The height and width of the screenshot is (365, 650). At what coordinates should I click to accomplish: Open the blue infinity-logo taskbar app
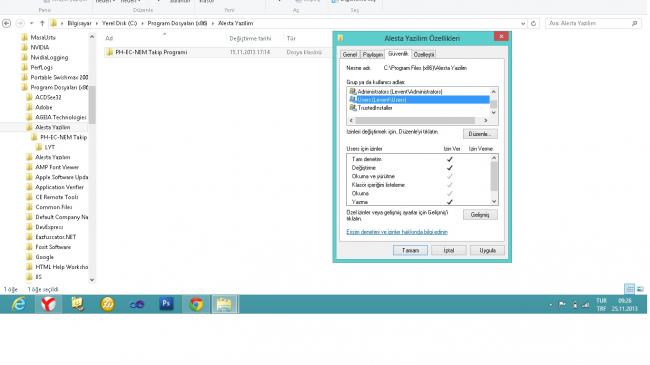pyautogui.click(x=137, y=304)
